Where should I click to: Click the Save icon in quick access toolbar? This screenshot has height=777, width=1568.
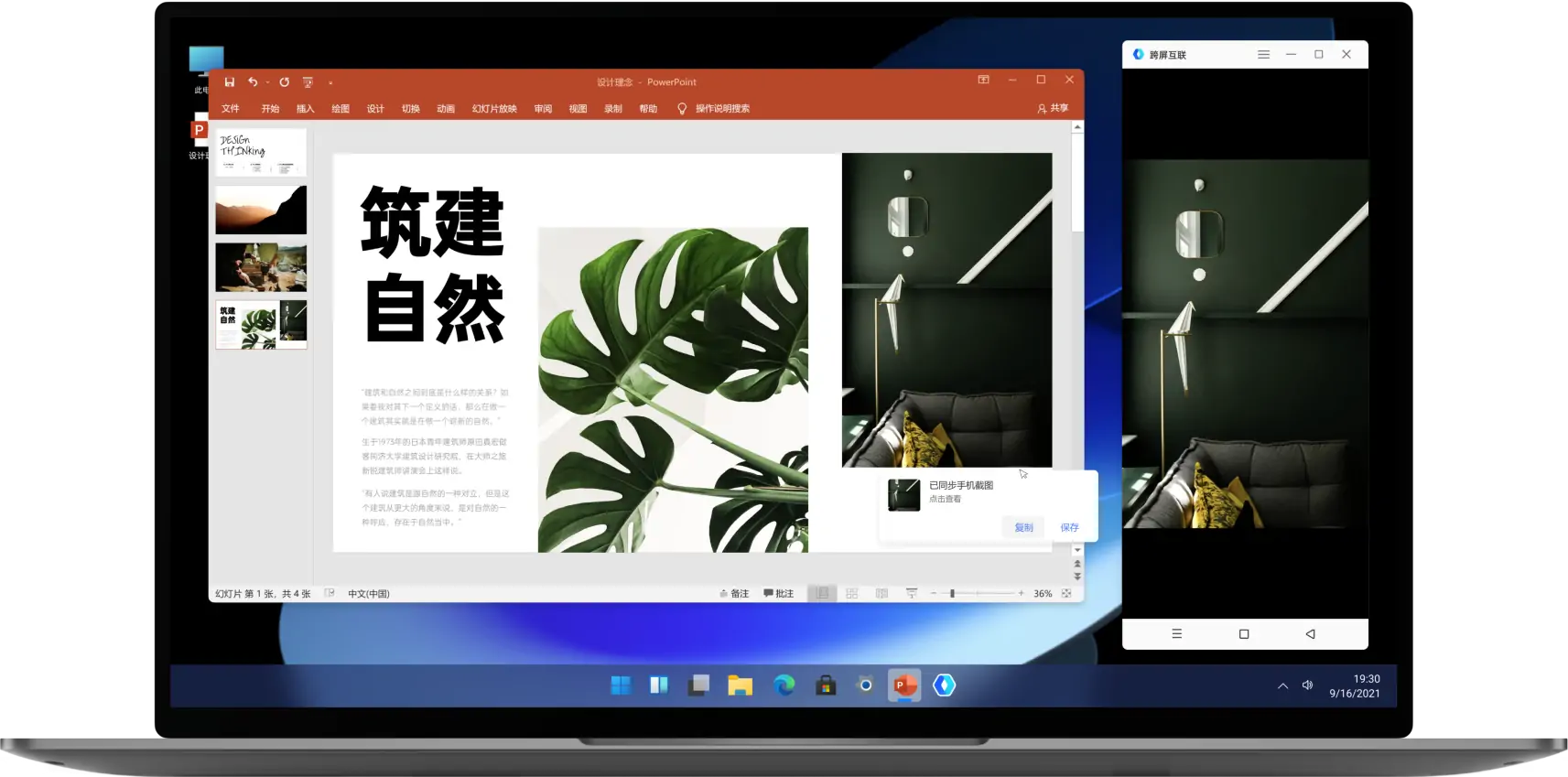pos(230,82)
